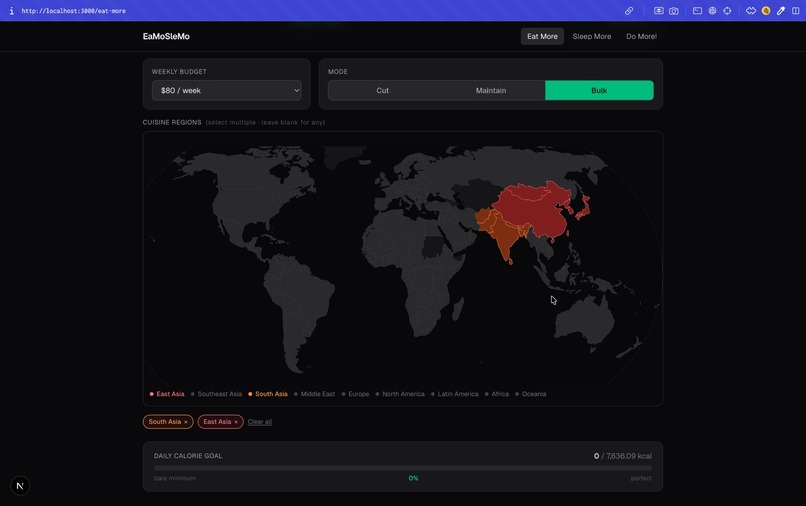
Task: Click the highlighted orange India region on map
Action: click(506, 239)
